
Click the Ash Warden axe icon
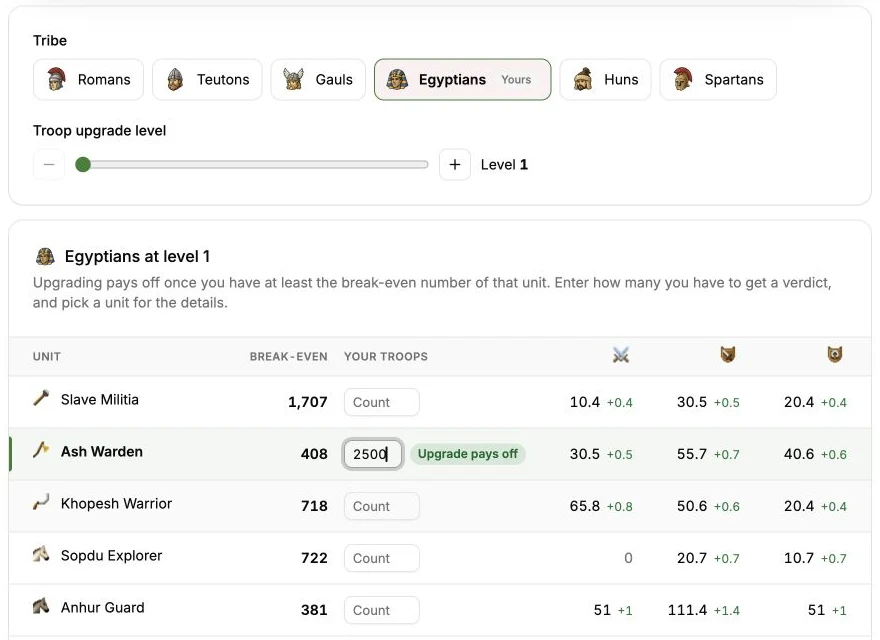coord(41,450)
